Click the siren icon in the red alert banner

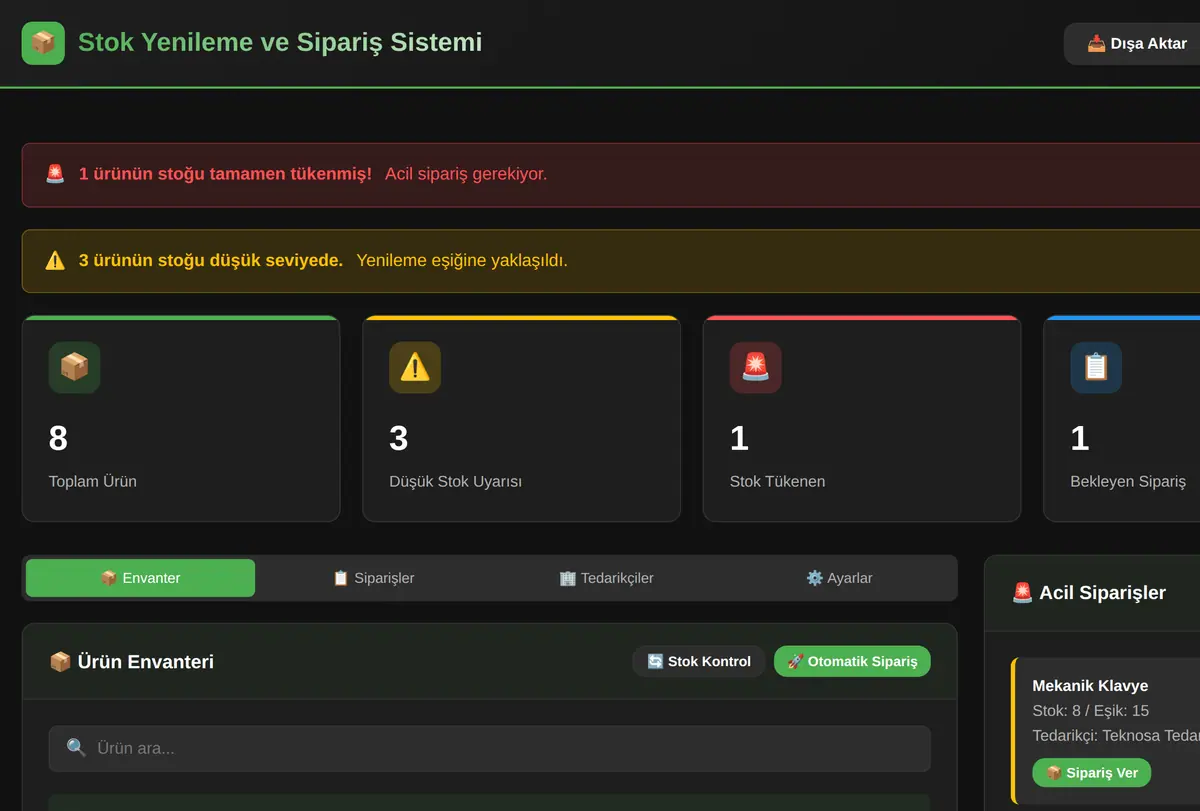(55, 174)
